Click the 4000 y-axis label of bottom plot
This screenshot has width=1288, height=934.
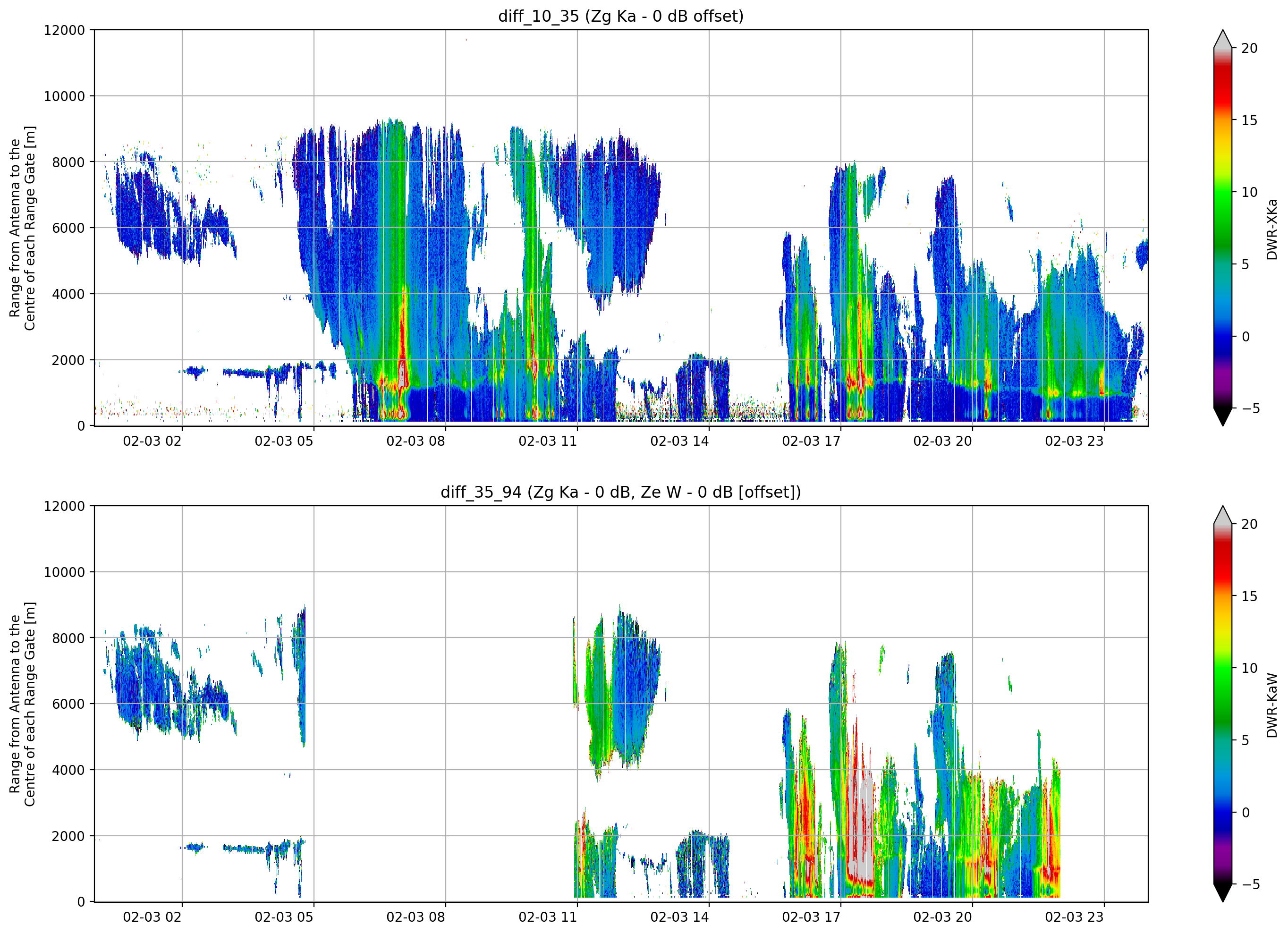click(x=68, y=770)
